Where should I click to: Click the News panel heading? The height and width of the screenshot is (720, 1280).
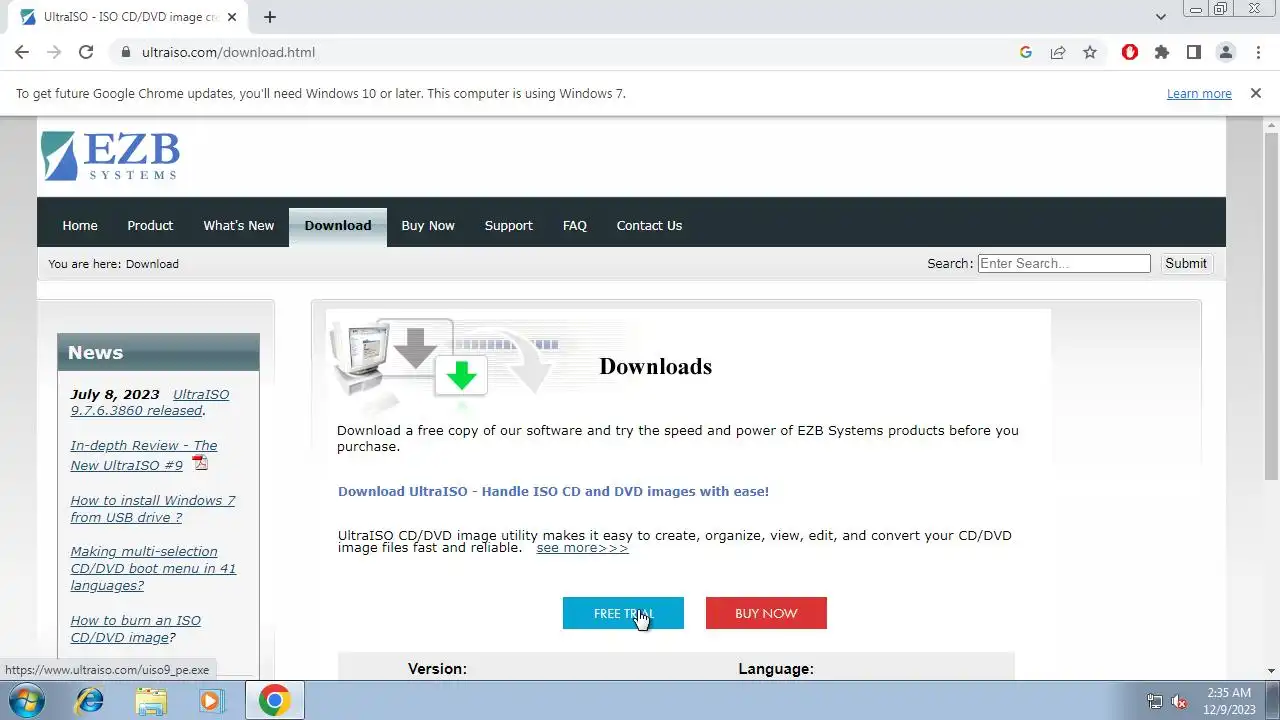pyautogui.click(x=95, y=352)
